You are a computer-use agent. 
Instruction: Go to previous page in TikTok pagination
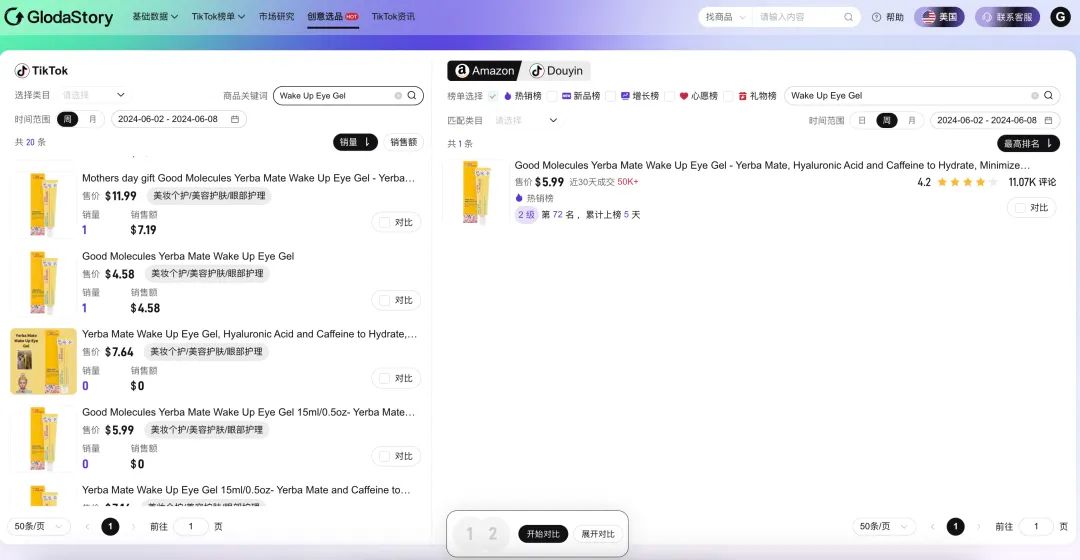point(87,527)
